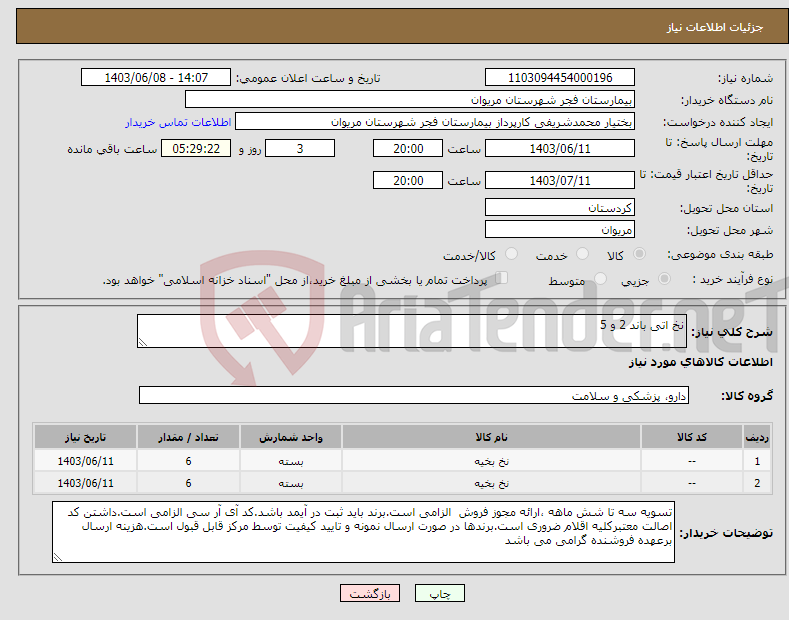Click the price validity time 20:00 field
789x620 pixels.
tap(408, 180)
